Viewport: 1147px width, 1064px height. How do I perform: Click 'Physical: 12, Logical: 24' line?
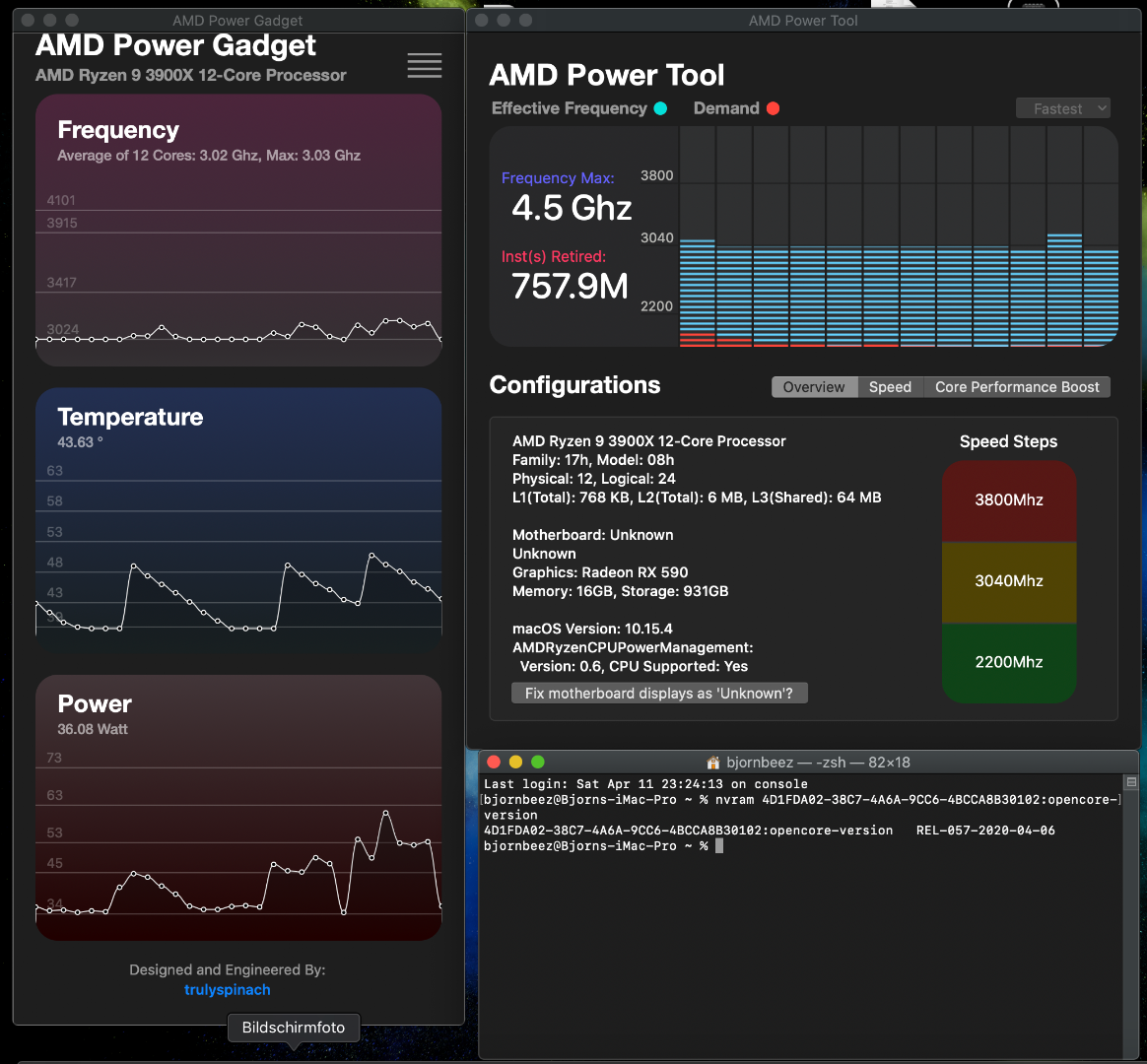pyautogui.click(x=594, y=479)
